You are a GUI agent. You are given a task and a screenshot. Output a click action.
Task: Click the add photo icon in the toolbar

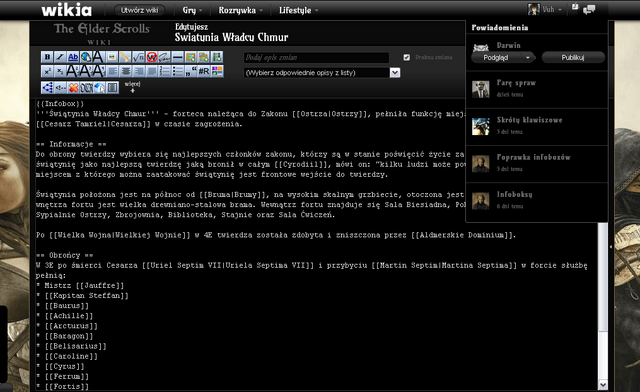pyautogui.click(x=191, y=57)
